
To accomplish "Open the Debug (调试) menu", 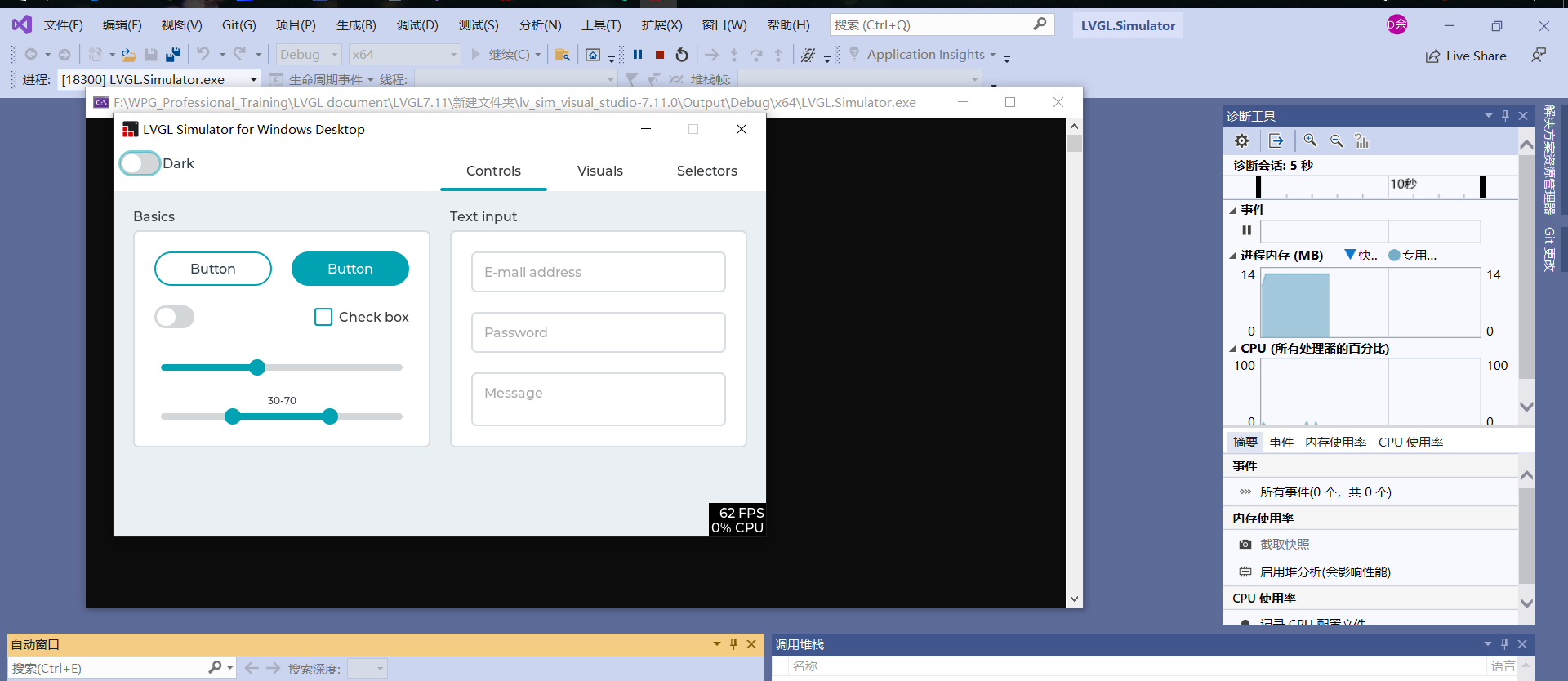I will point(417,25).
